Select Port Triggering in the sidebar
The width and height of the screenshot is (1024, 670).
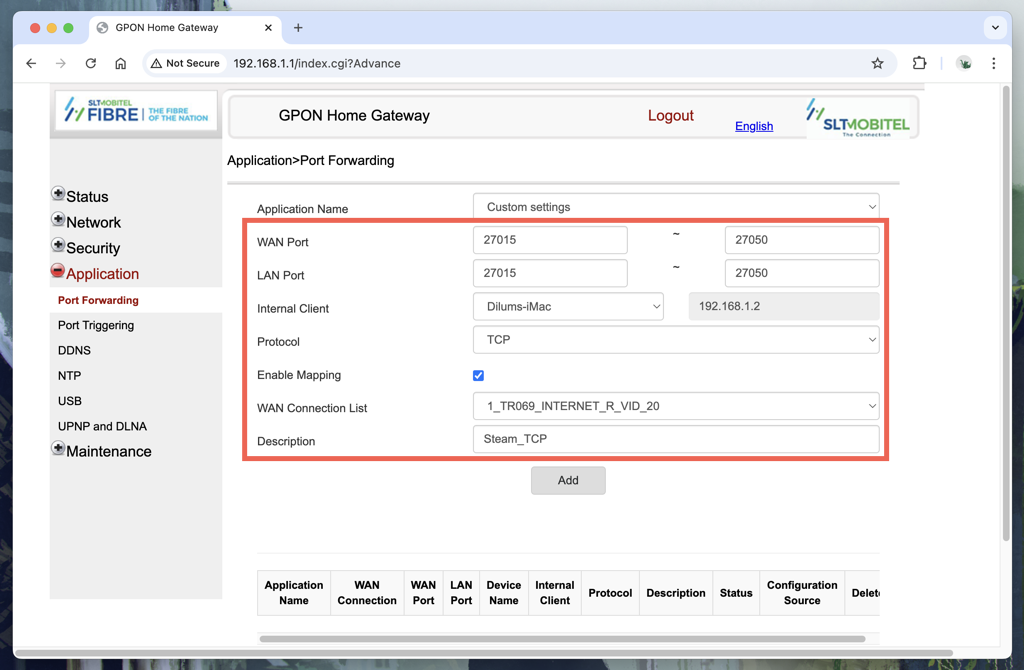pyautogui.click(x=96, y=325)
